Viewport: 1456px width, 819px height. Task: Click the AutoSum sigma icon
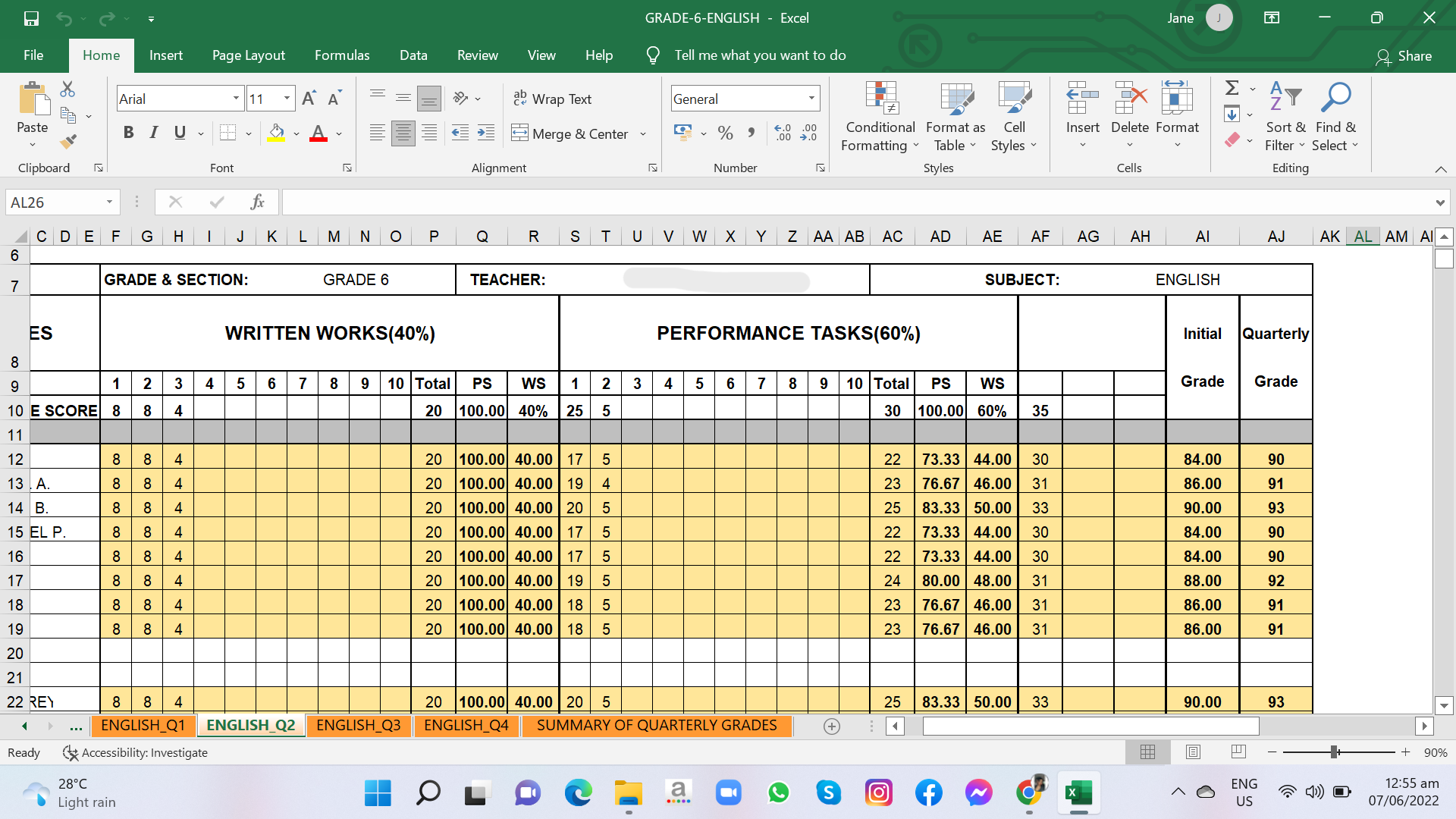click(x=1232, y=89)
